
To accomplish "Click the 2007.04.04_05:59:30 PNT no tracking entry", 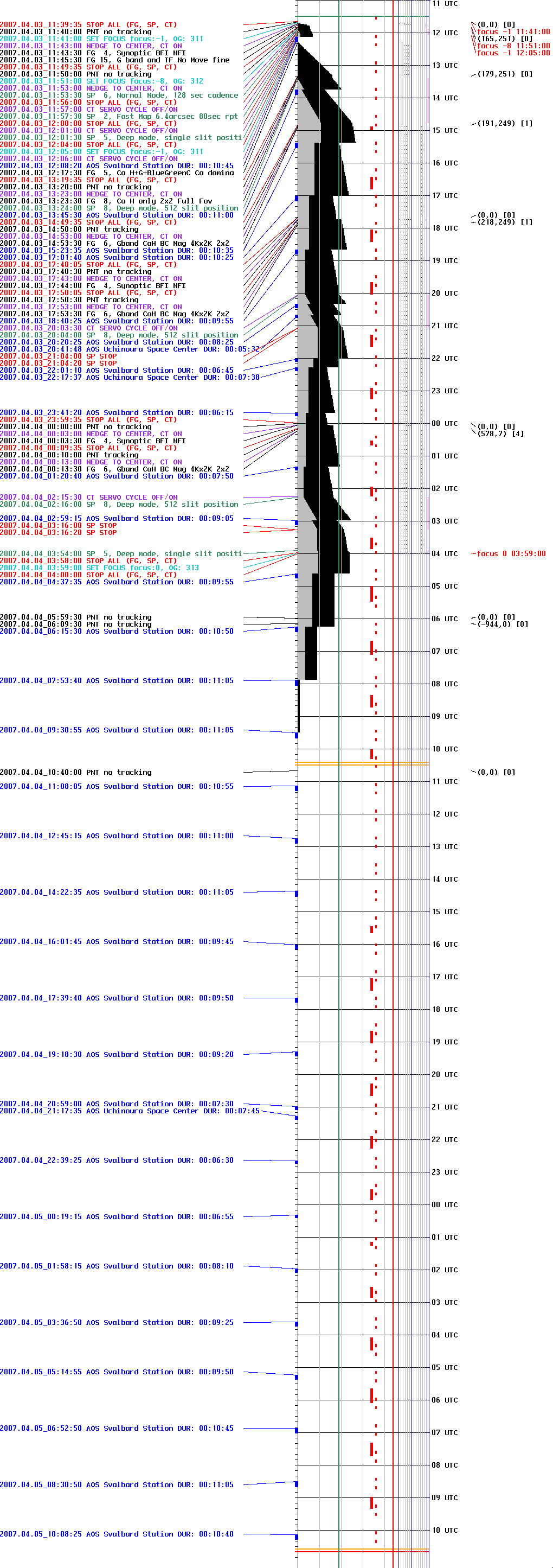I will [x=75, y=617].
